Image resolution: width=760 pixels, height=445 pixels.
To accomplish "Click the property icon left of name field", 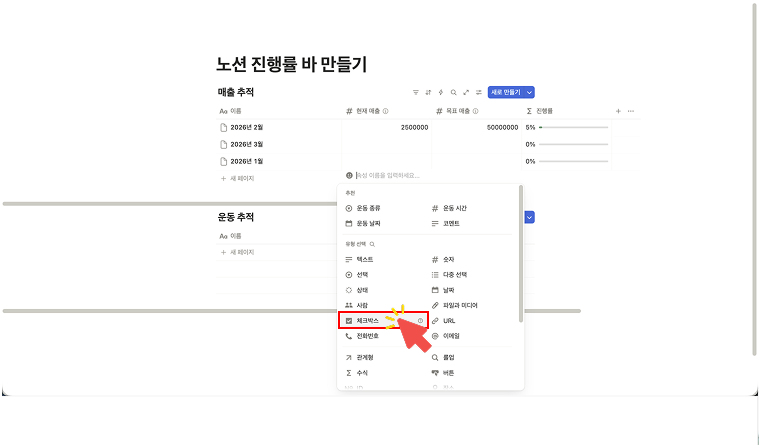I will pyautogui.click(x=349, y=175).
